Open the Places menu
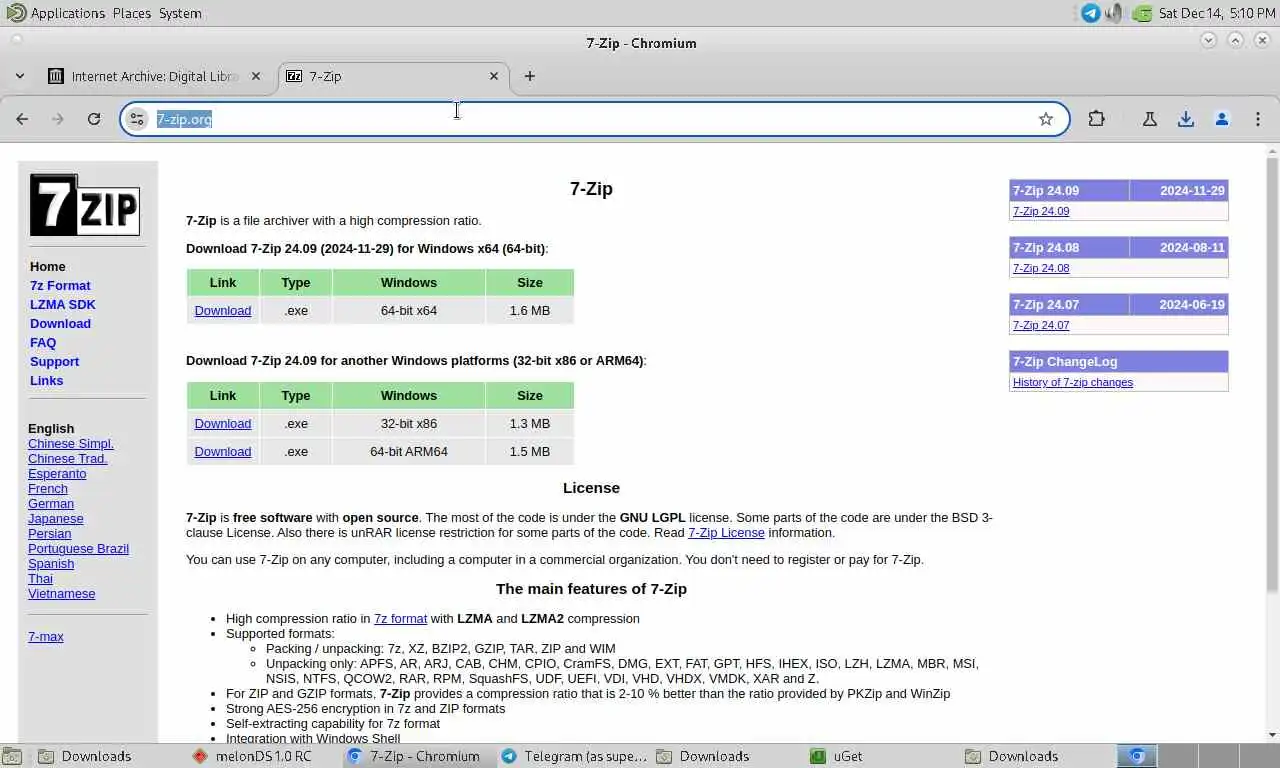The width and height of the screenshot is (1280, 768). [x=132, y=13]
